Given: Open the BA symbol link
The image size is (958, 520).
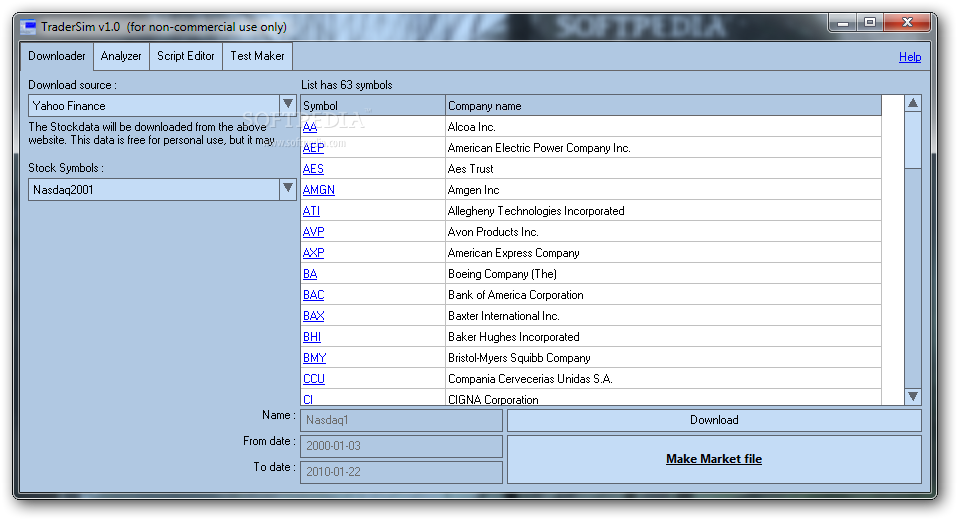Looking at the screenshot, I should click(x=310, y=274).
